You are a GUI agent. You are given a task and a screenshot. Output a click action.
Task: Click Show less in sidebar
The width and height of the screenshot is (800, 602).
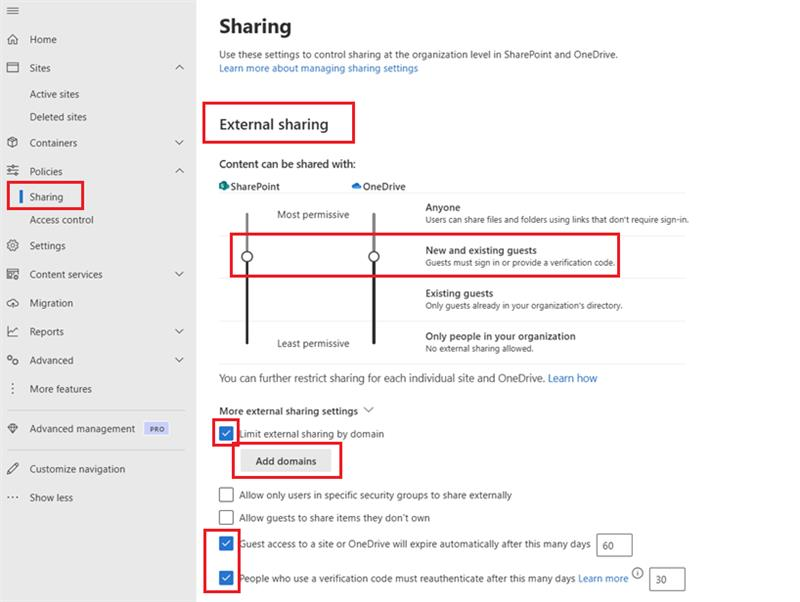[51, 497]
